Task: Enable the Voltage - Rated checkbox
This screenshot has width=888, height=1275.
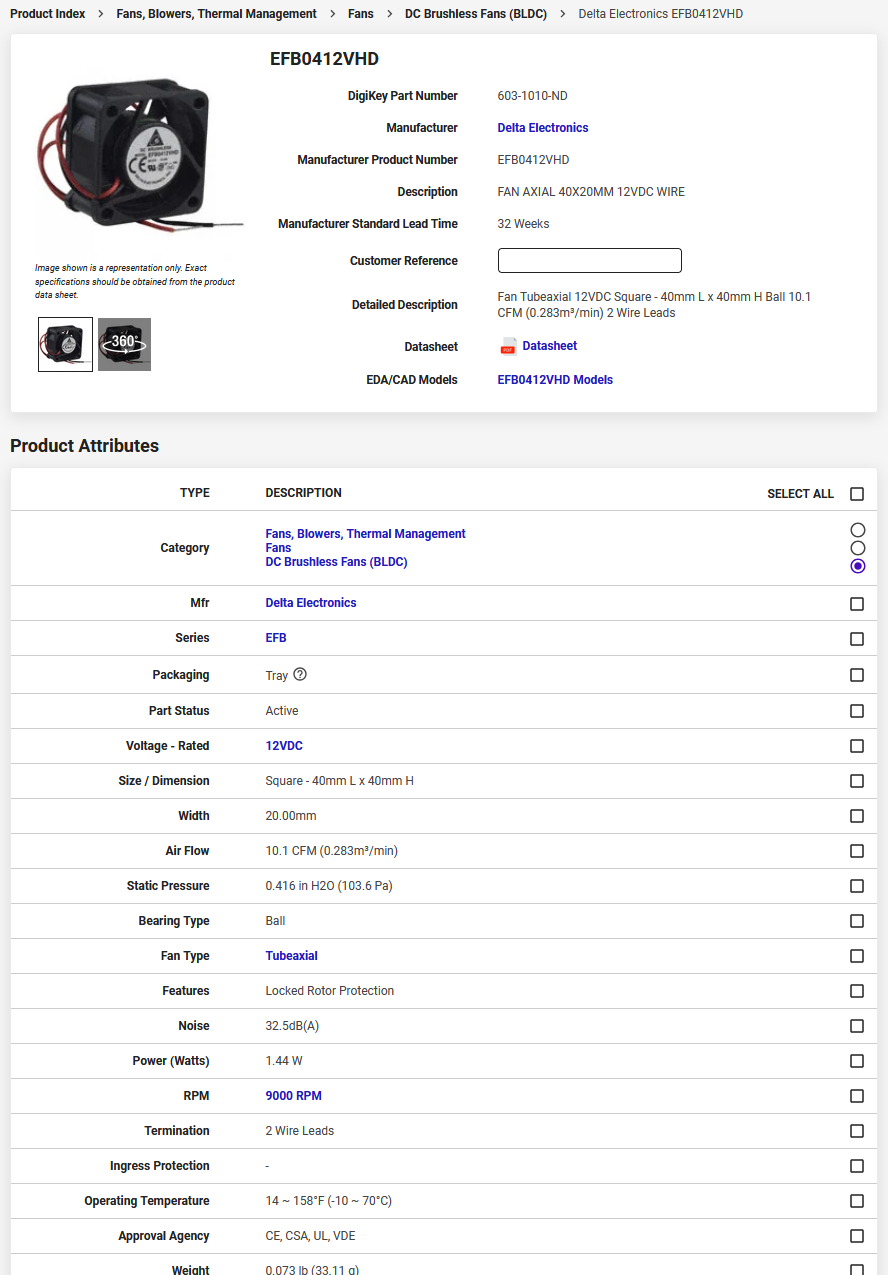Action: (857, 746)
